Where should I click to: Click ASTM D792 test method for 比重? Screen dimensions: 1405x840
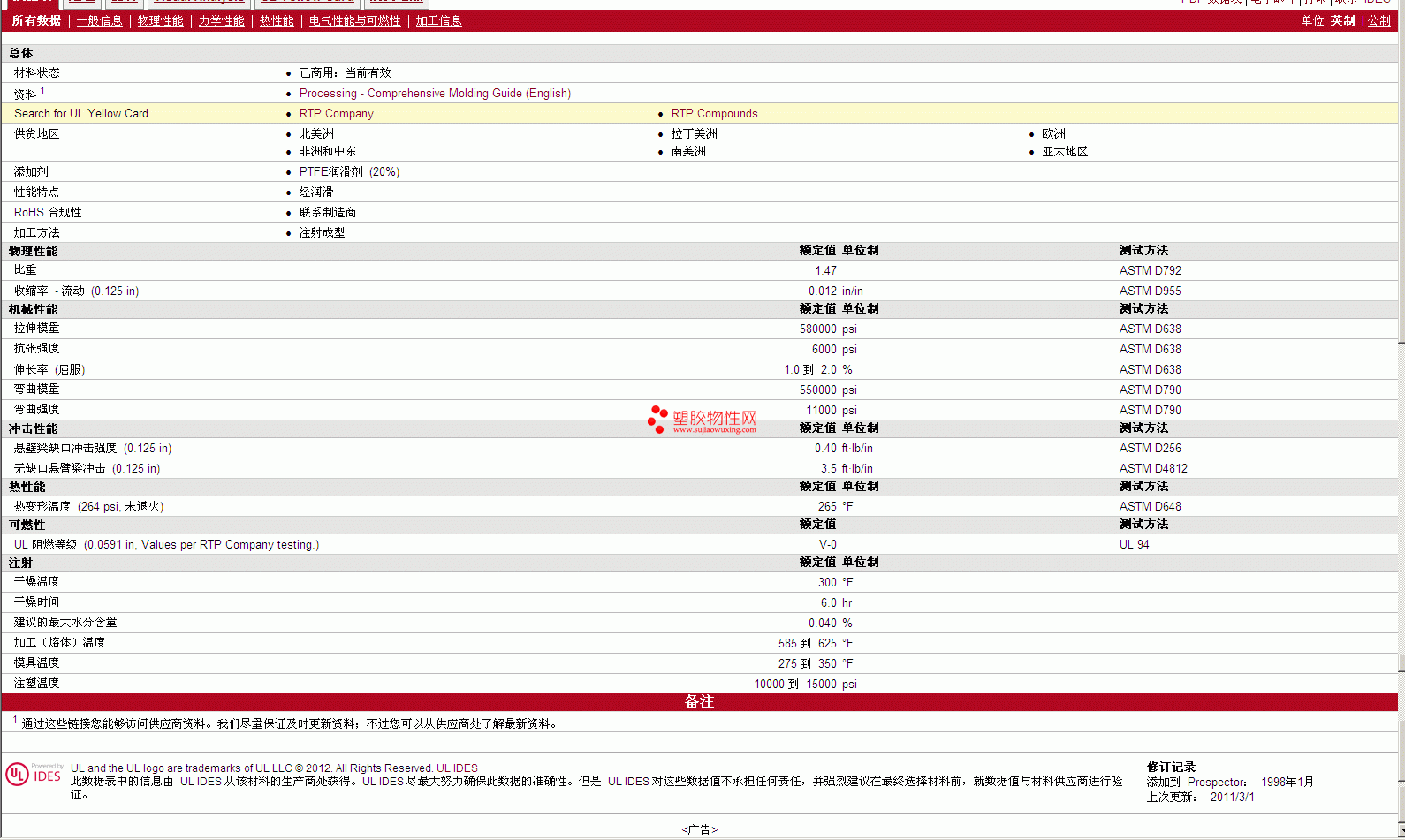tap(1151, 271)
